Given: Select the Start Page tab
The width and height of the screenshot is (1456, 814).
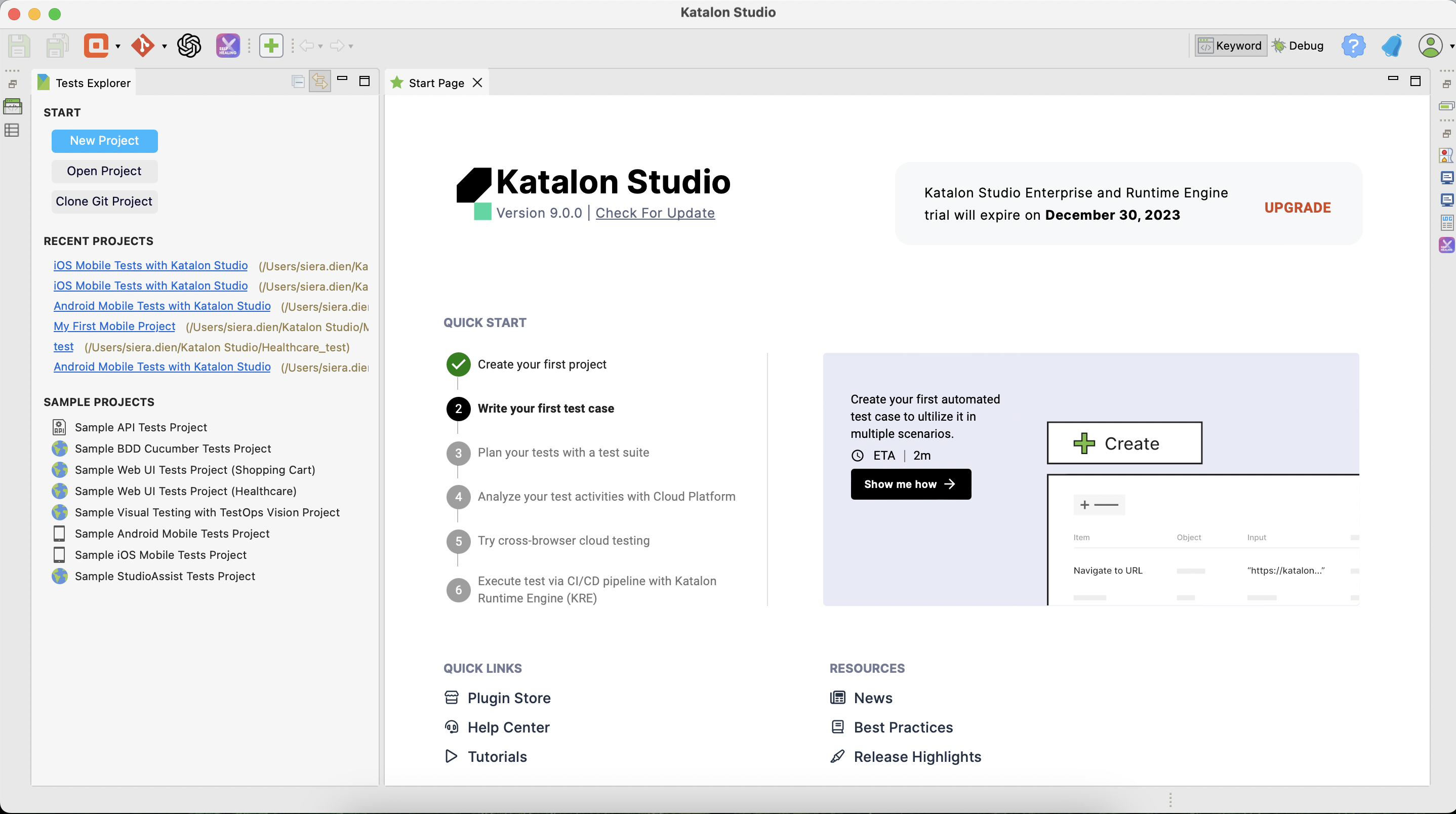Looking at the screenshot, I should pyautogui.click(x=436, y=83).
